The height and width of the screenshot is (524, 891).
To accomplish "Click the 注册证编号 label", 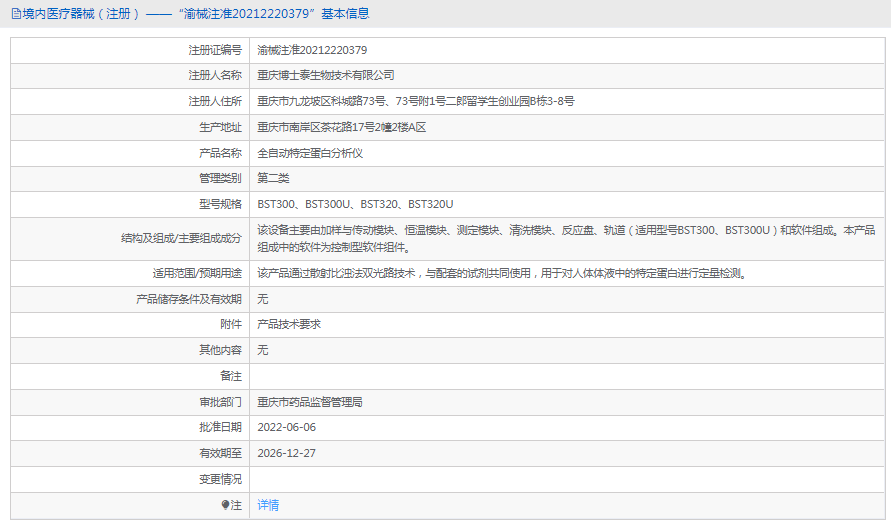I will pos(215,50).
